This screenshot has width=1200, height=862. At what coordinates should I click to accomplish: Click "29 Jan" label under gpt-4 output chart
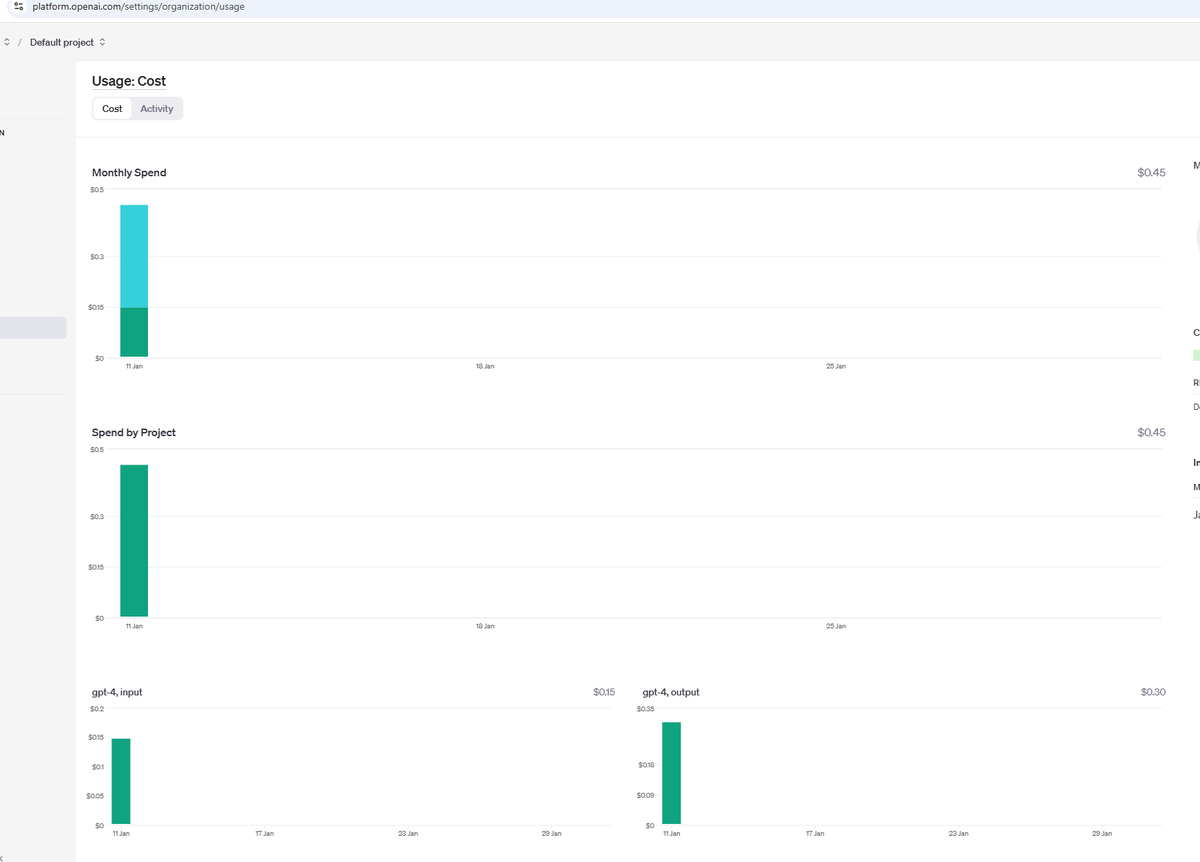click(x=1101, y=834)
